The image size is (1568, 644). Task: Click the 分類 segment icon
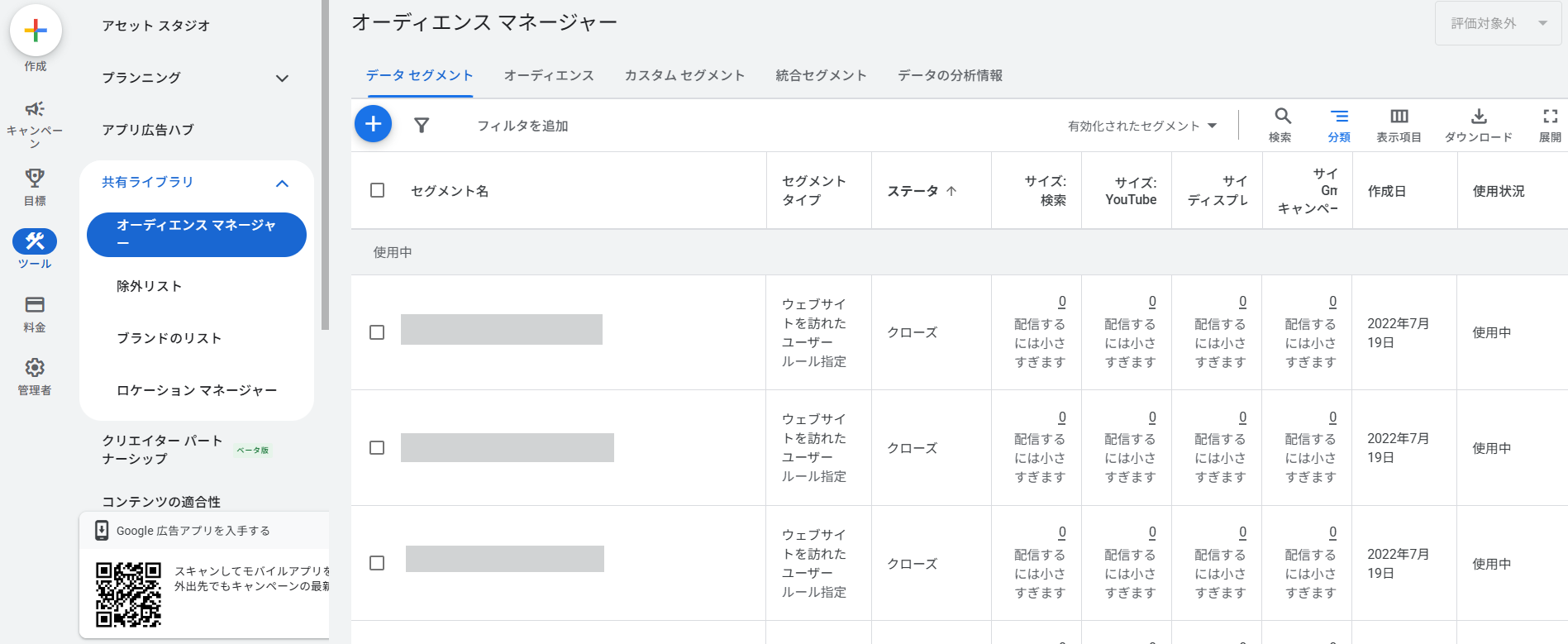pyautogui.click(x=1339, y=125)
